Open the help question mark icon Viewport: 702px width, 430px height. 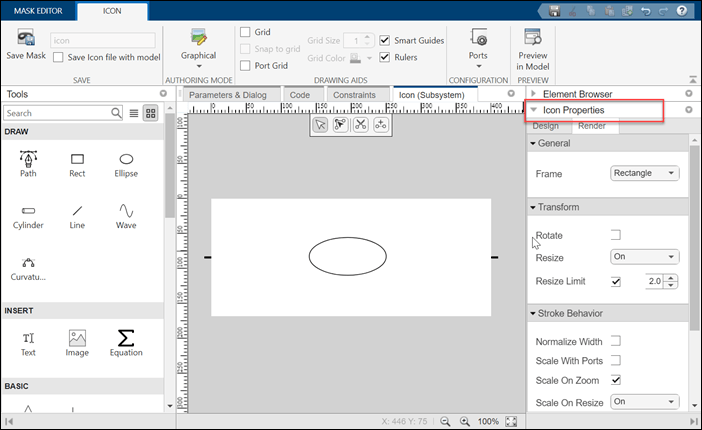[681, 11]
